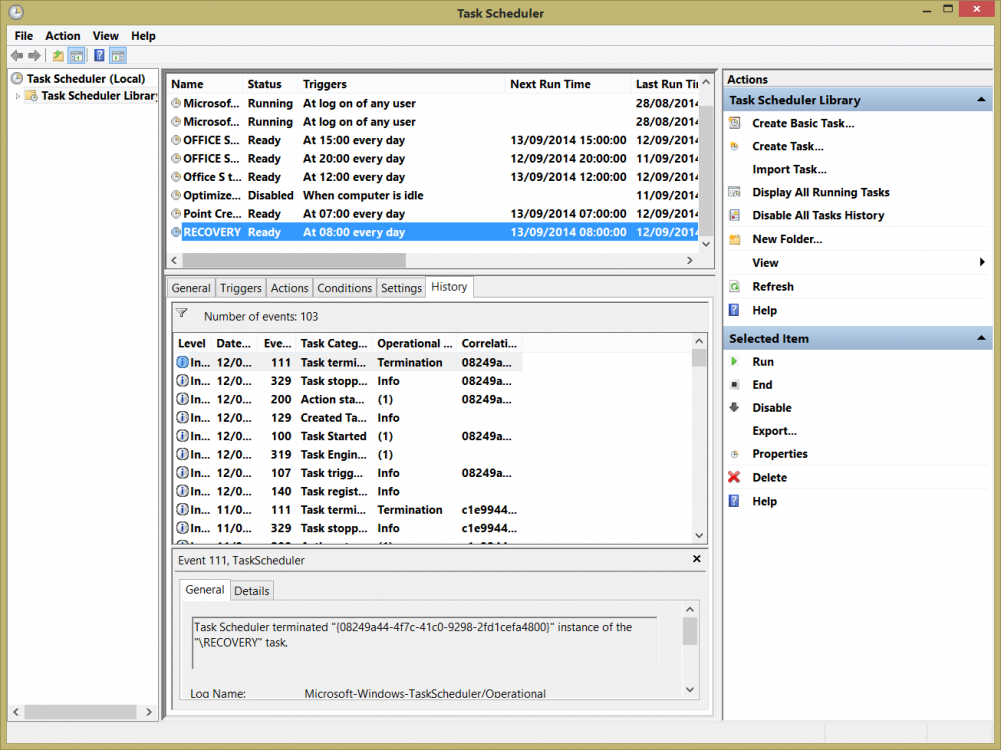Click Disable All Tasks History

click(818, 216)
